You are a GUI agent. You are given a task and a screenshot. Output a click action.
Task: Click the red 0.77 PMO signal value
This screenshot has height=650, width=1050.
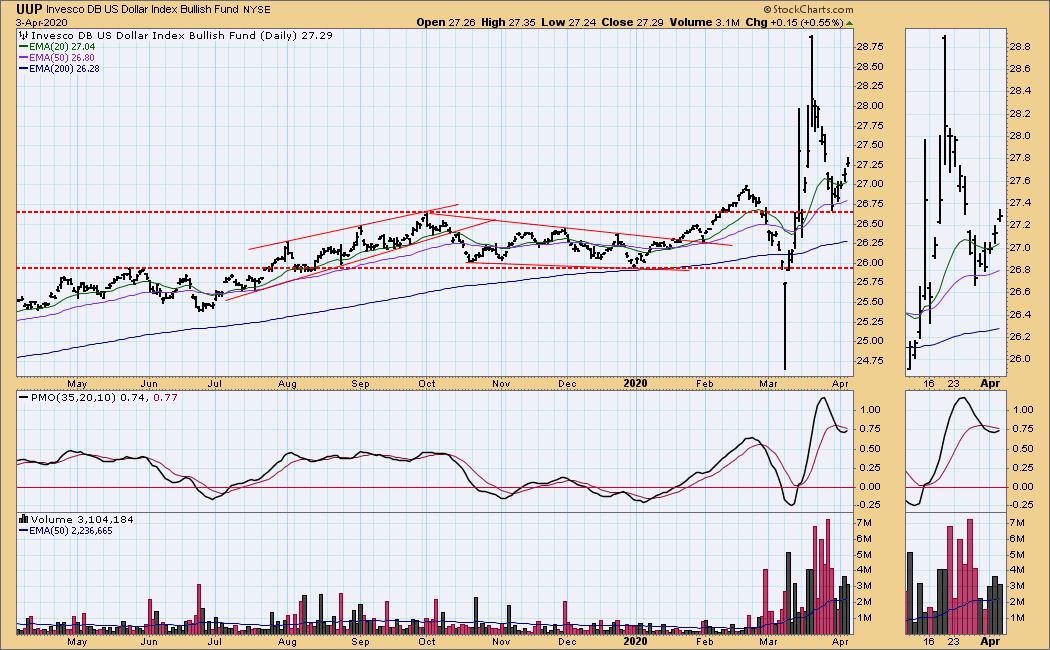(x=165, y=398)
